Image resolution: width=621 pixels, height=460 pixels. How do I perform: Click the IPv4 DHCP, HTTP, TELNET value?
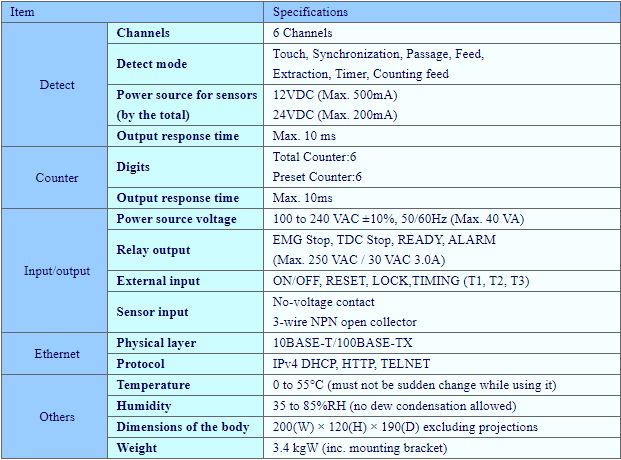click(x=350, y=364)
